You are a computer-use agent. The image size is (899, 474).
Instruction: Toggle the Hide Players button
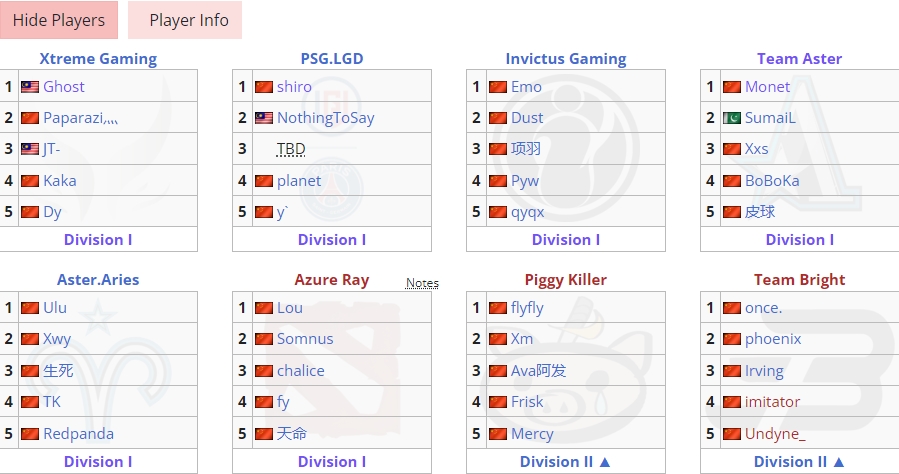click(x=59, y=20)
